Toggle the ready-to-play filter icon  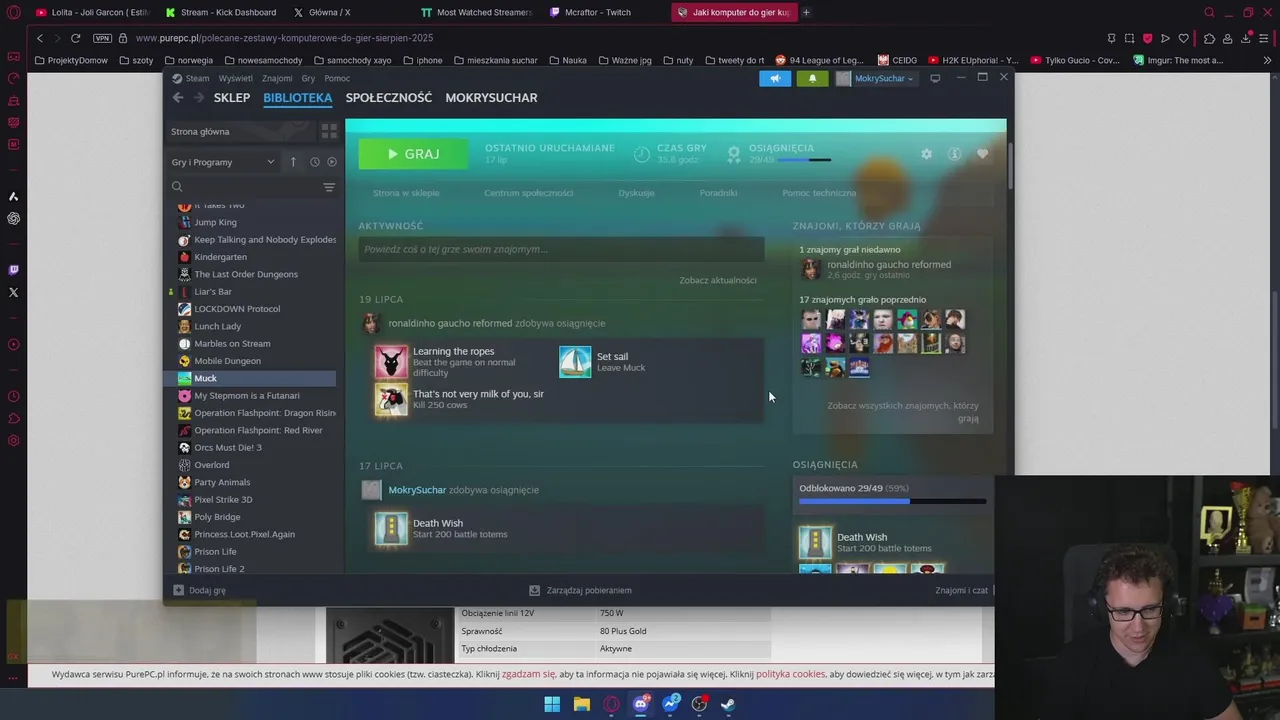[x=332, y=162]
